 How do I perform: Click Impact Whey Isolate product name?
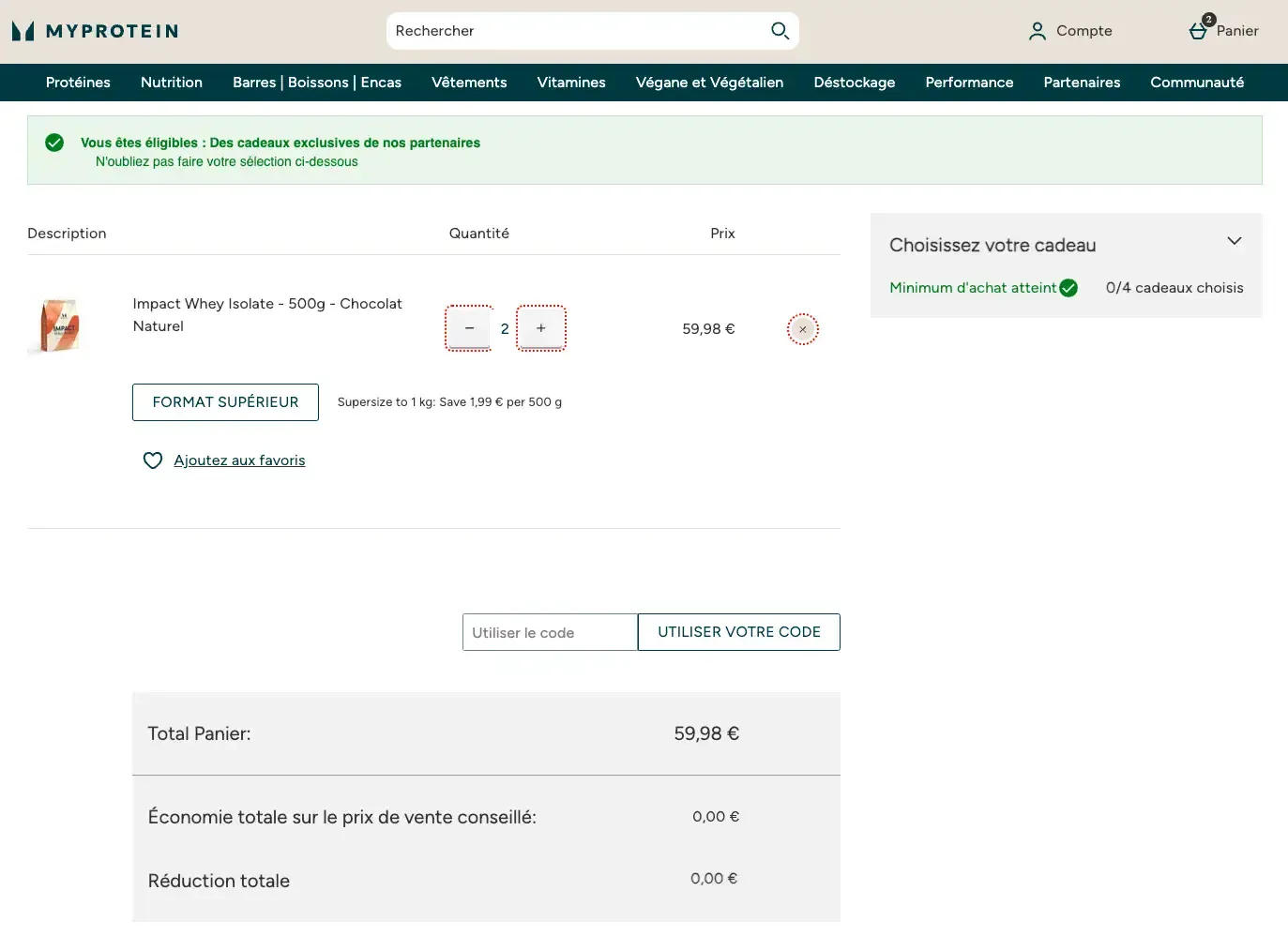click(267, 315)
